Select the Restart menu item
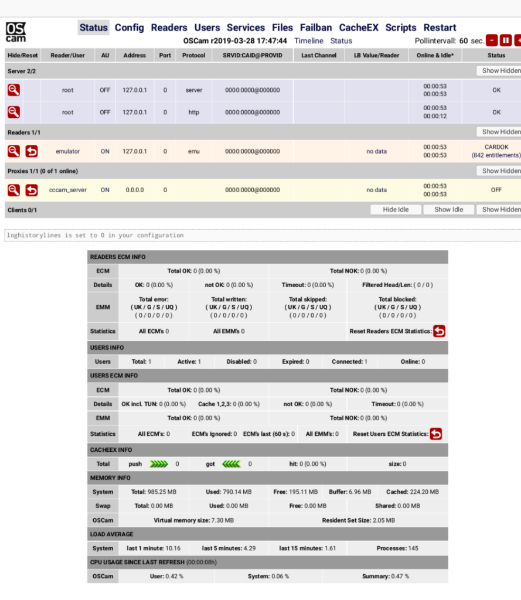The image size is (521, 600). [440, 28]
